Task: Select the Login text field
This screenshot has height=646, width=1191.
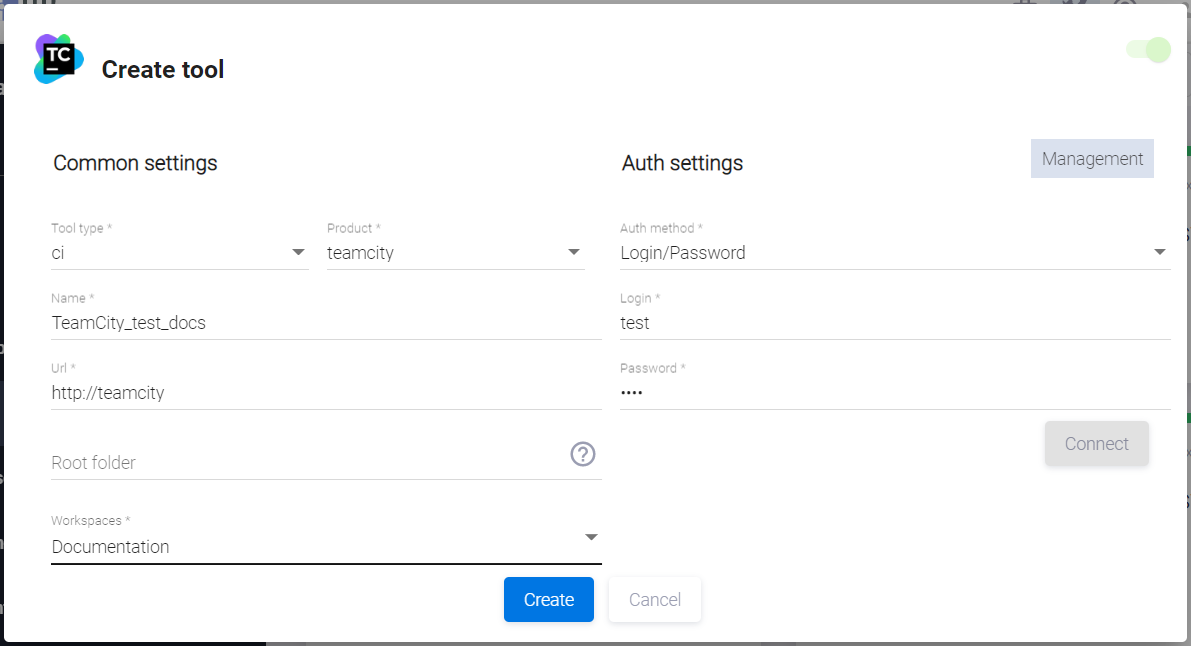Action: pos(894,323)
